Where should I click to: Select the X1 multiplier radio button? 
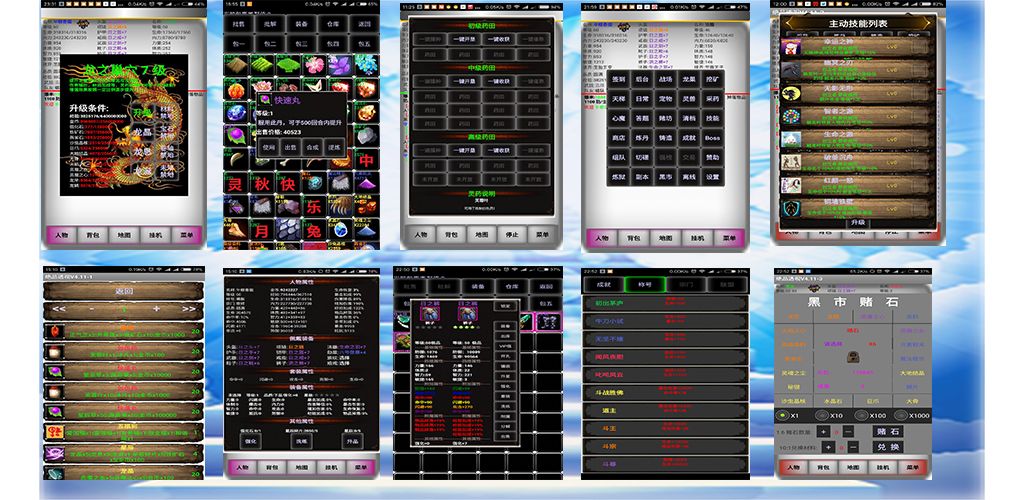(784, 414)
